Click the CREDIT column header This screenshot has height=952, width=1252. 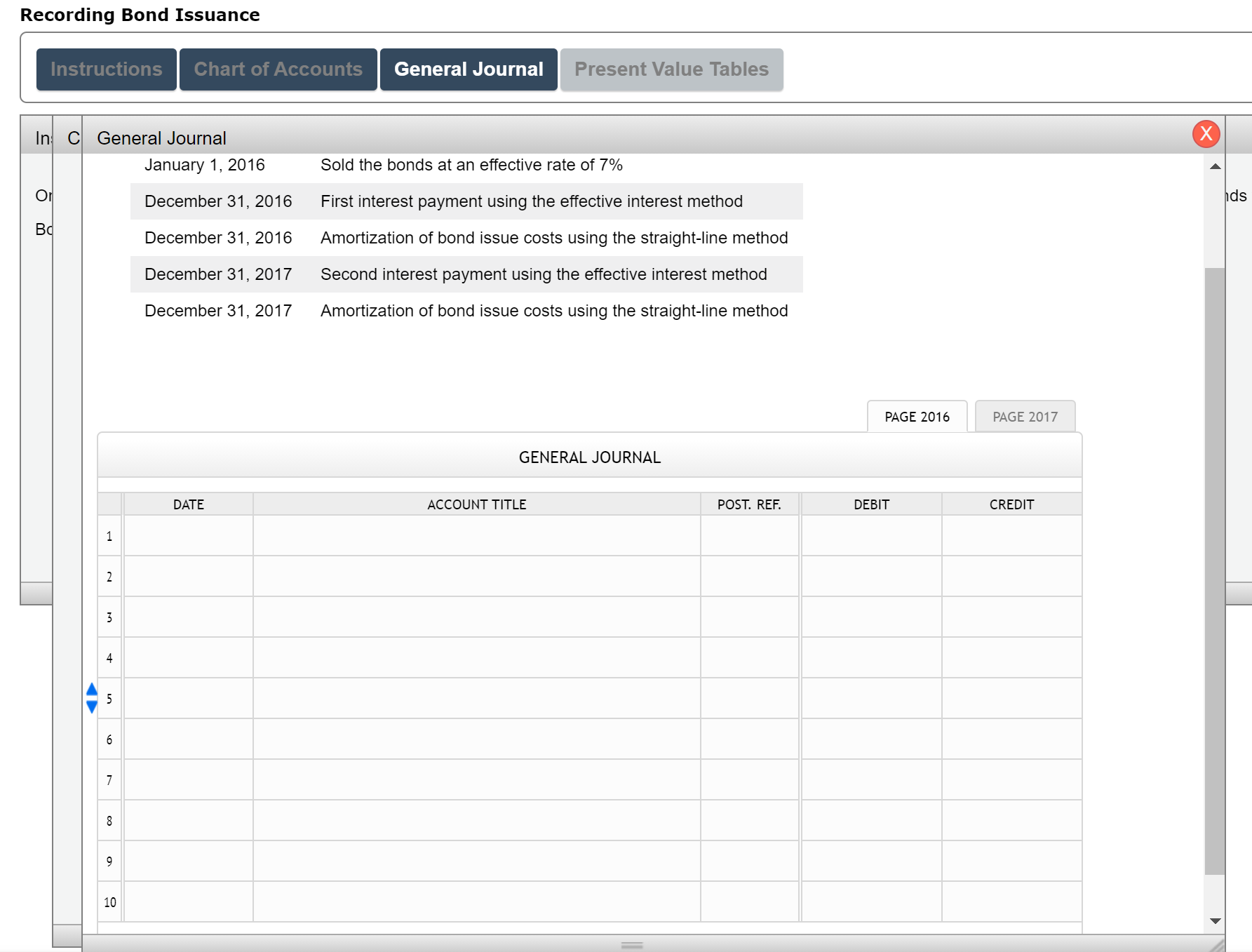point(1012,504)
